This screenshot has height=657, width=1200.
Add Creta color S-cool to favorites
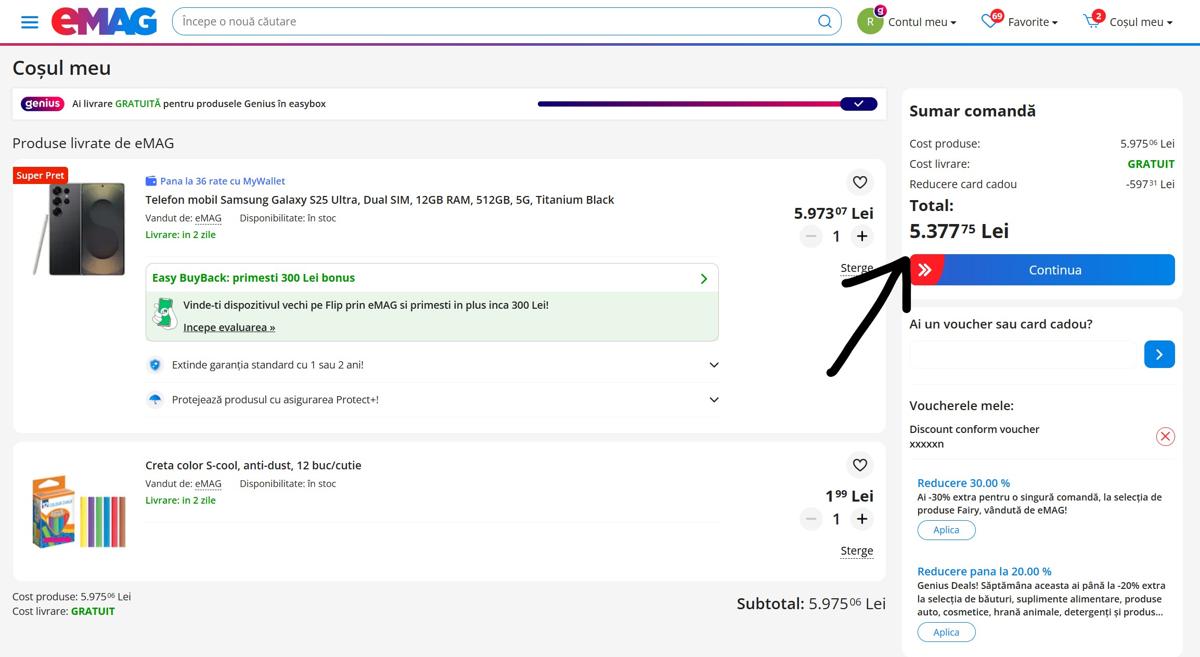click(859, 465)
